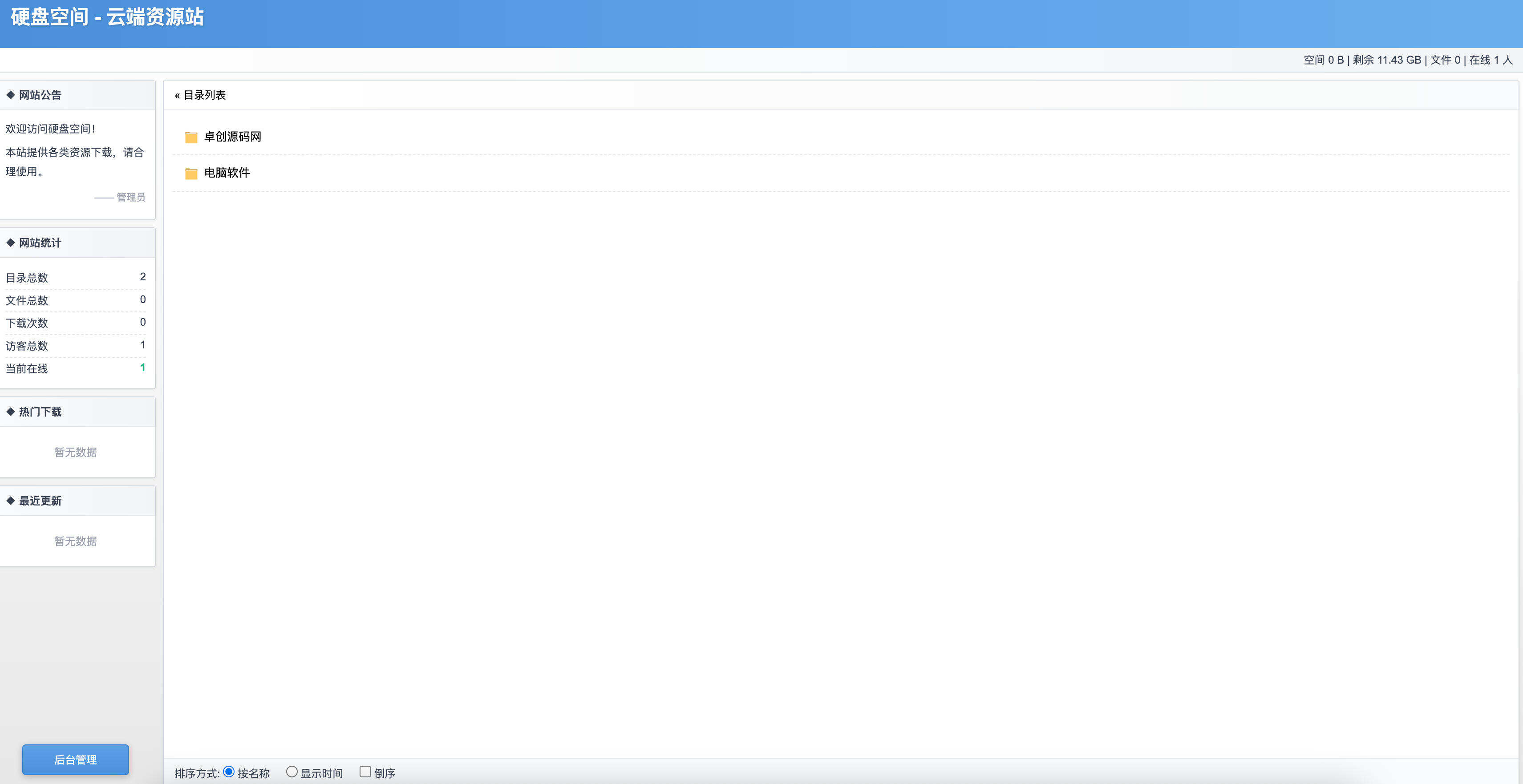Screen dimensions: 1523x784
Task: Click the « back arrow before 目录列表
Action: click(178, 95)
